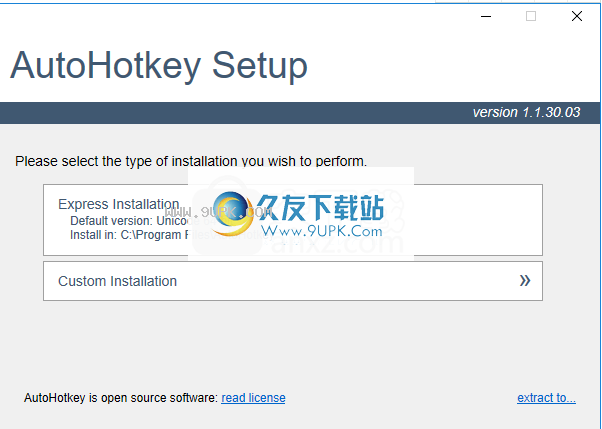Screen dimensions: 602x429
Task: Minimize the AutoHotkey Setup window
Action: click(x=486, y=16)
